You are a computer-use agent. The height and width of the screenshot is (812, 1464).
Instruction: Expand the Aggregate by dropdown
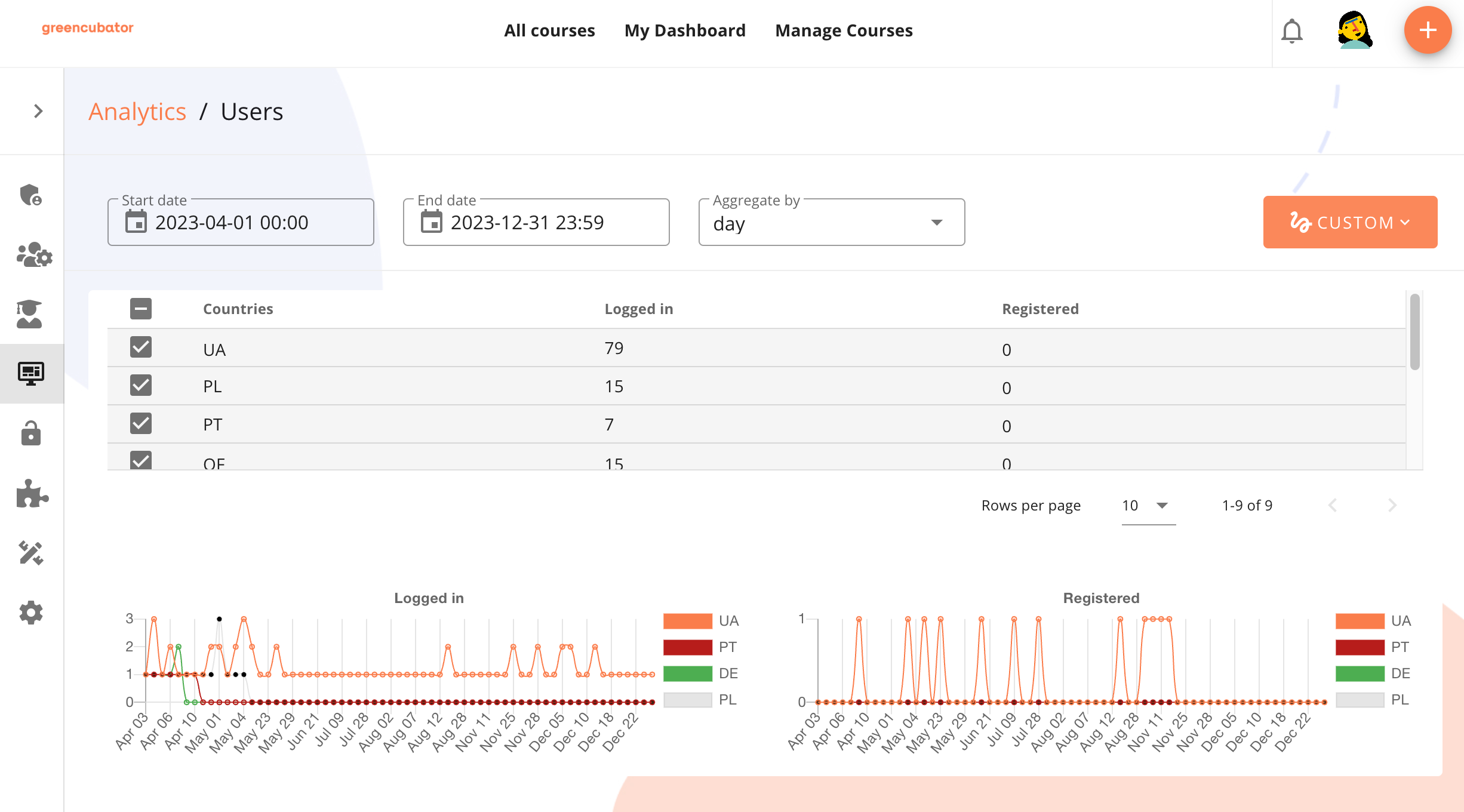tap(934, 222)
